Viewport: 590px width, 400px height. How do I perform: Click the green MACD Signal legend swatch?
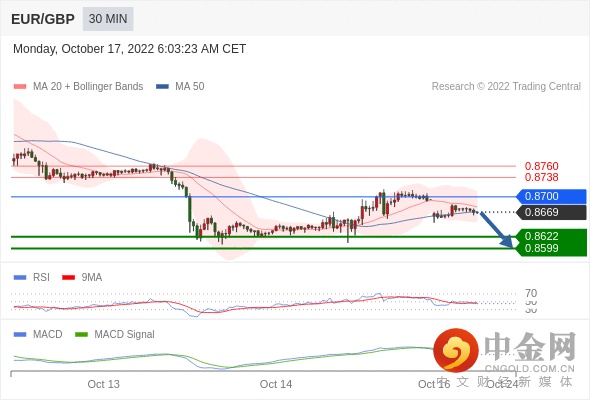tap(81, 335)
